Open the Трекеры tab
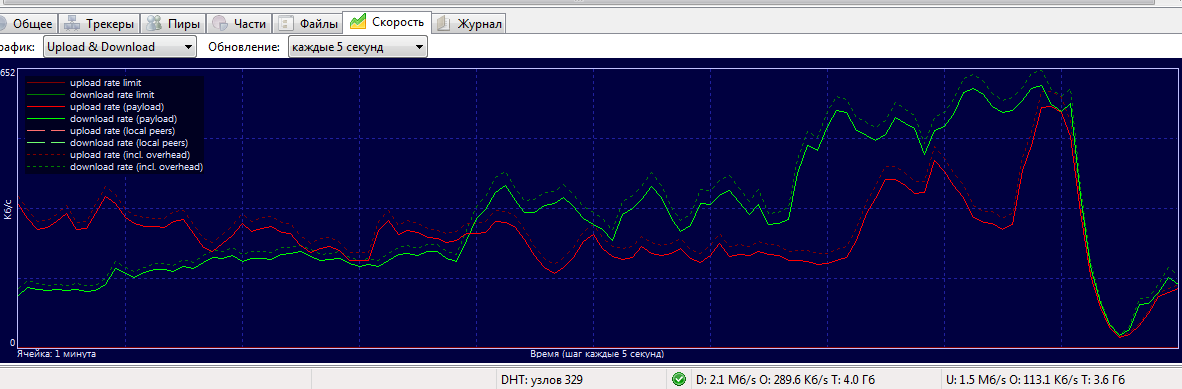This screenshot has height=389, width=1182. (99, 24)
